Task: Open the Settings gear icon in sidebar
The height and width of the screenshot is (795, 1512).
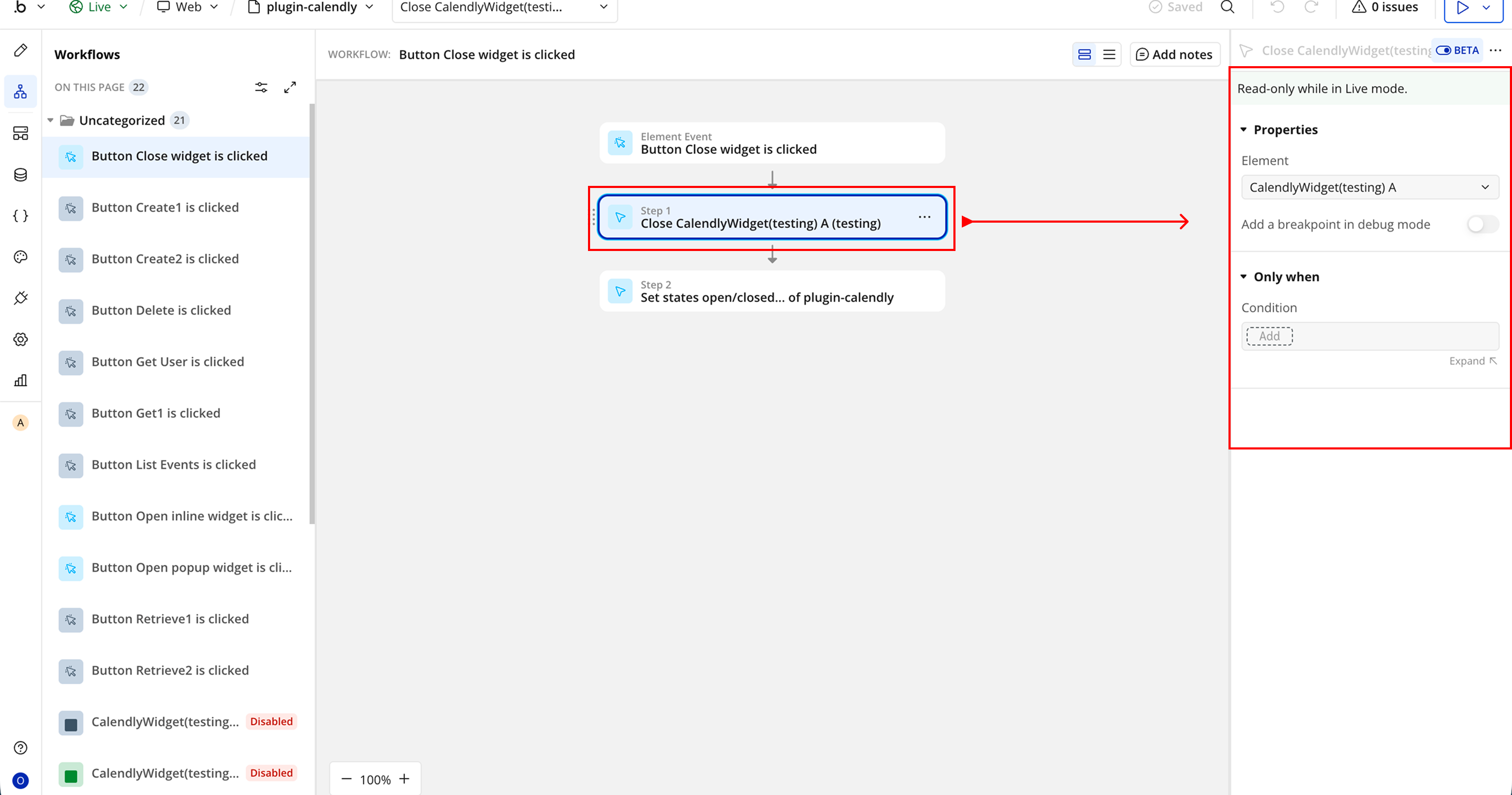Action: (x=20, y=339)
